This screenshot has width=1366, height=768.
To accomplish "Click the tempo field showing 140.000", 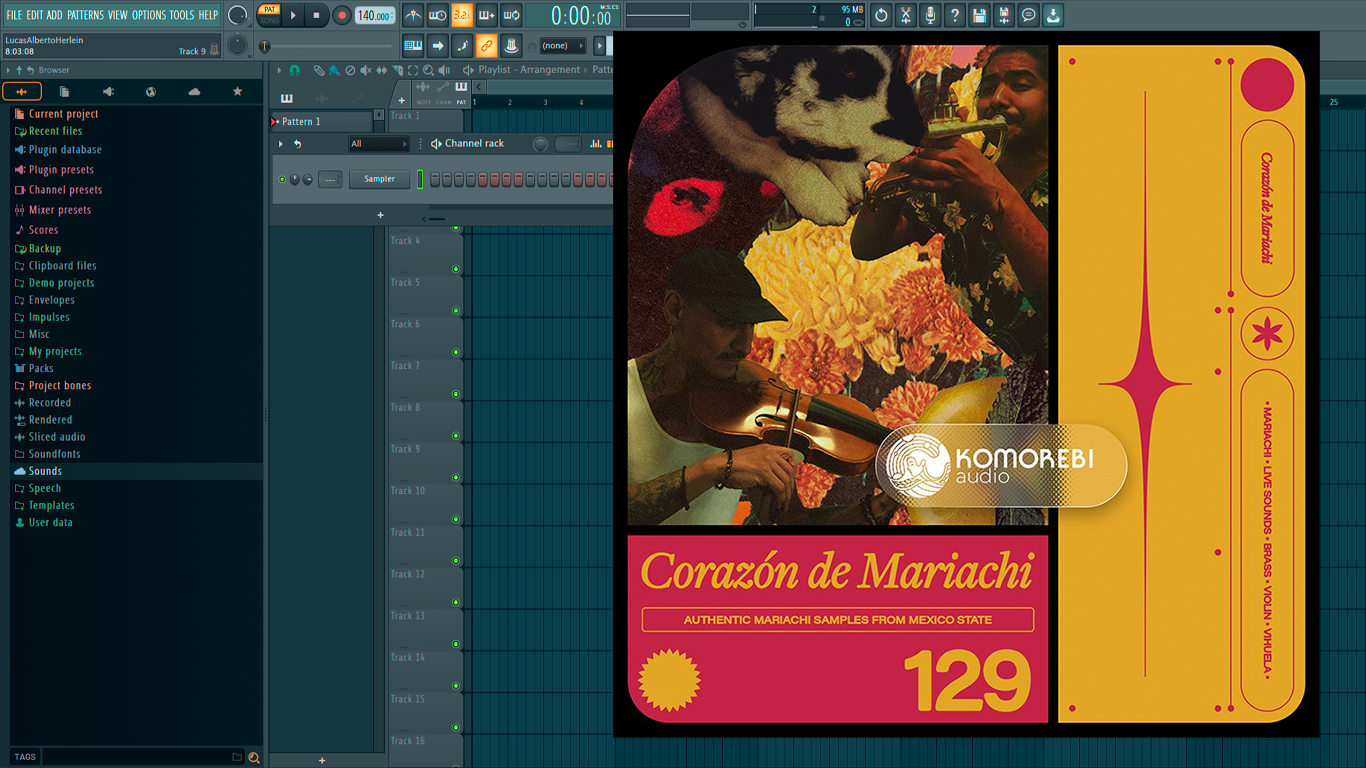I will [374, 15].
